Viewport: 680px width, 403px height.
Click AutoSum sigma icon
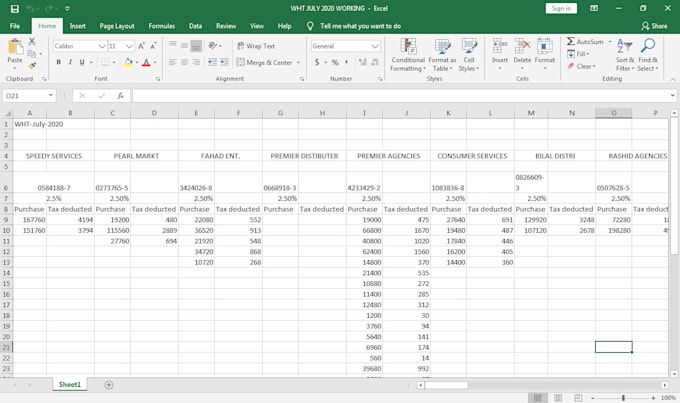pyautogui.click(x=571, y=42)
